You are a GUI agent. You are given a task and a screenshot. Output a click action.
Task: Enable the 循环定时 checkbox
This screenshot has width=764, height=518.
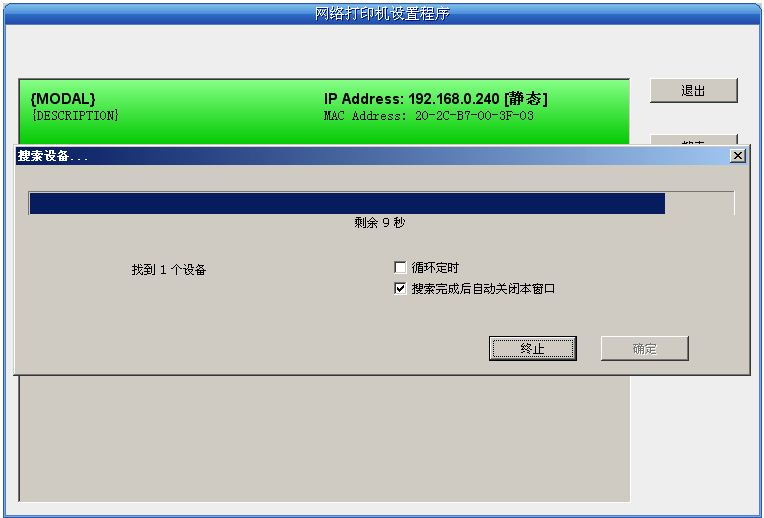coord(400,268)
